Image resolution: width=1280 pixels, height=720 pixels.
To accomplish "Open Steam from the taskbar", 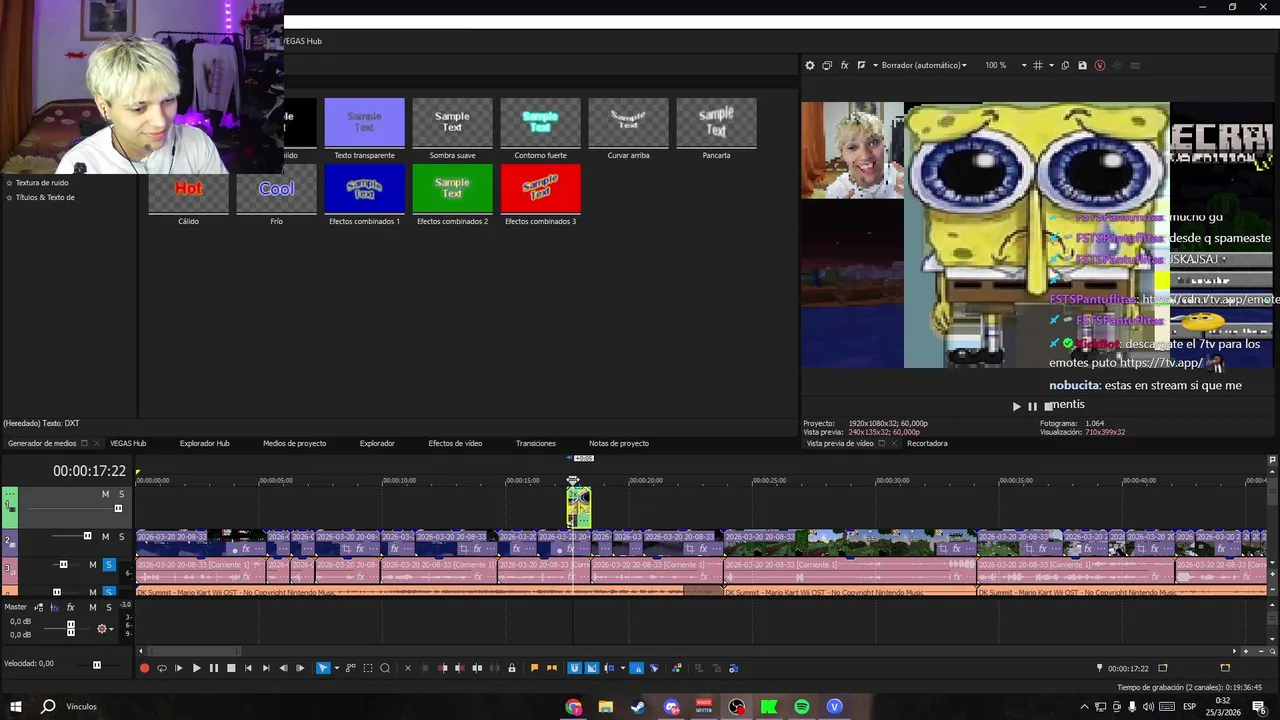I will coord(638,707).
